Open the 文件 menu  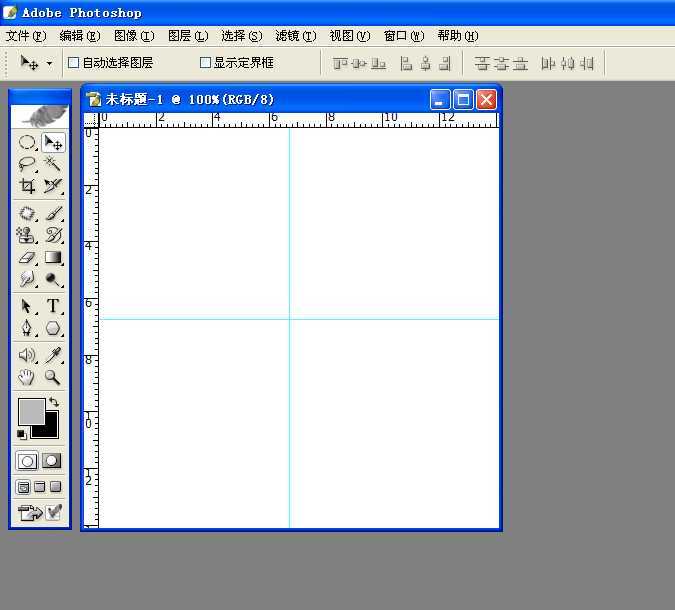(x=25, y=36)
